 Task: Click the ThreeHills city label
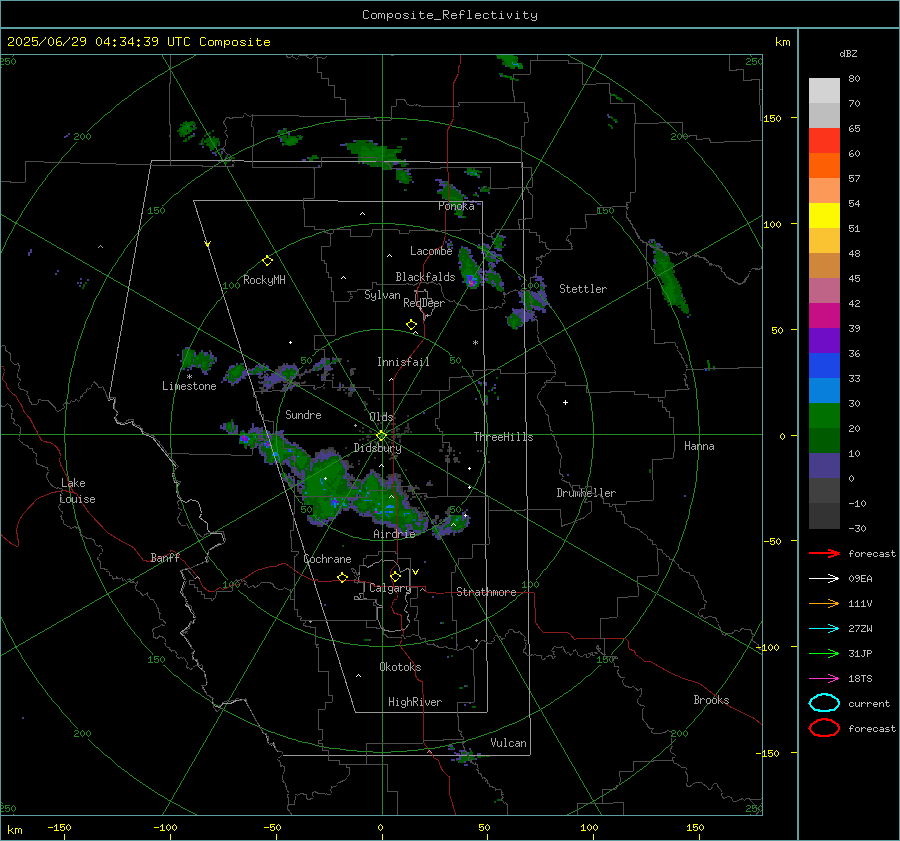point(503,437)
